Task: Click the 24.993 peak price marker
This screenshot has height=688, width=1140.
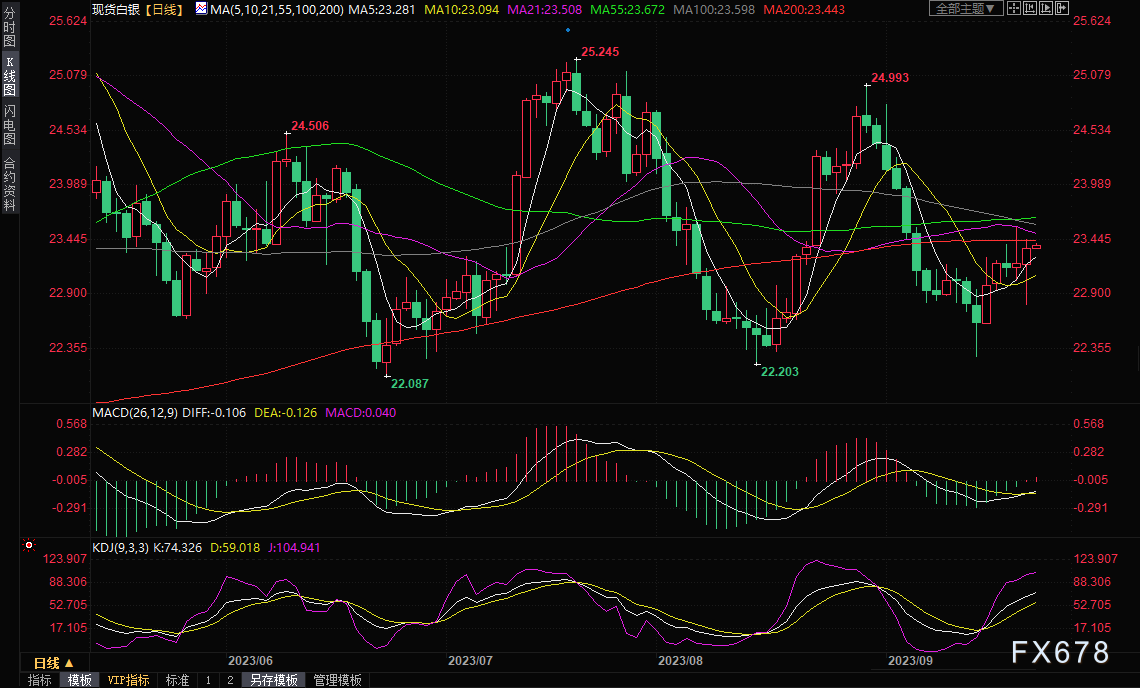Action: [890, 77]
